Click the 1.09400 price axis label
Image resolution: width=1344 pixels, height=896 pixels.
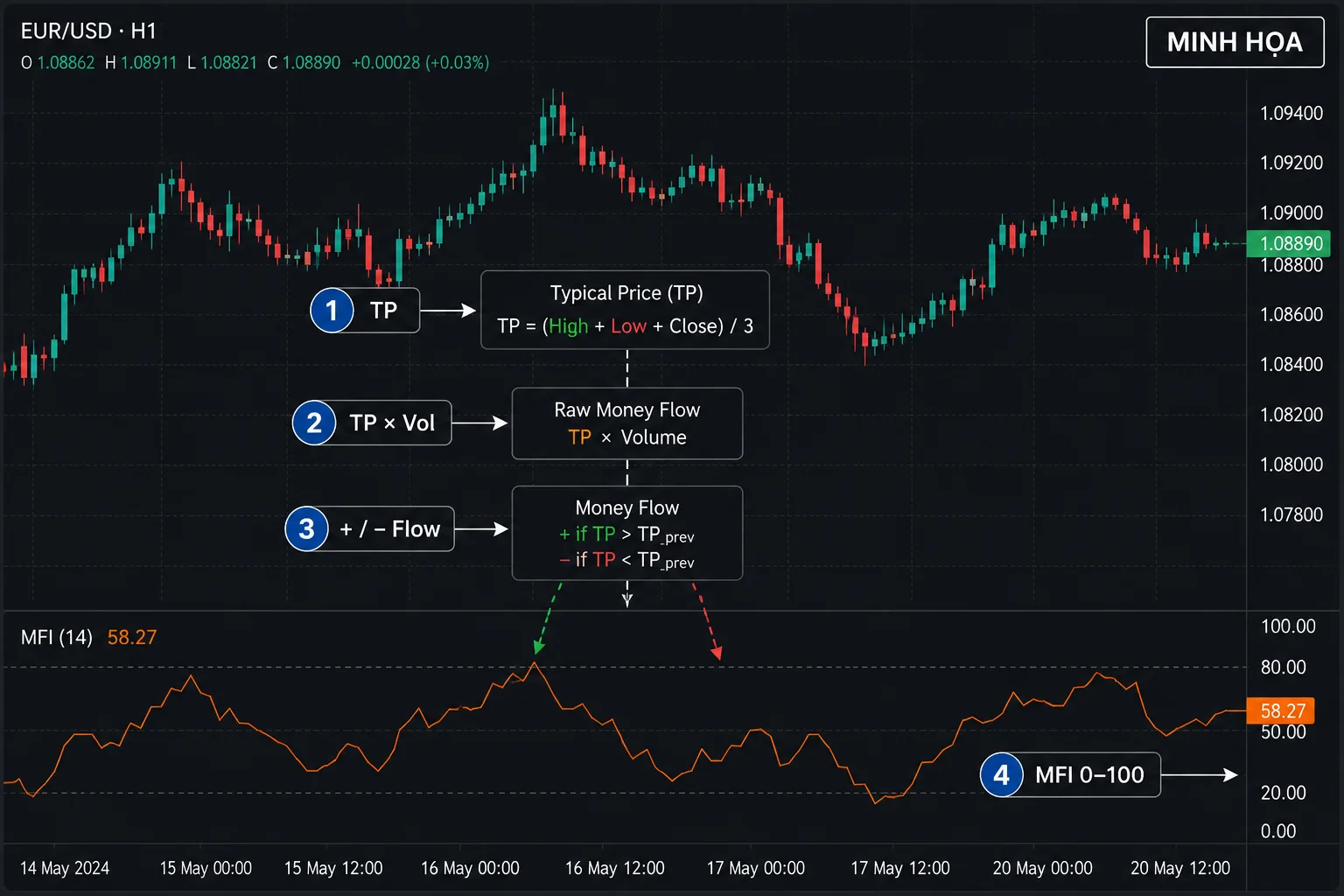click(1291, 113)
